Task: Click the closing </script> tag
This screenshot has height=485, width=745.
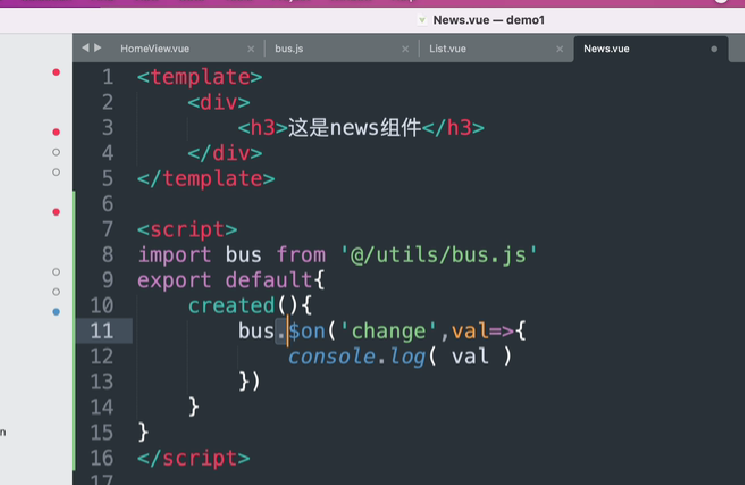Action: tap(193, 458)
